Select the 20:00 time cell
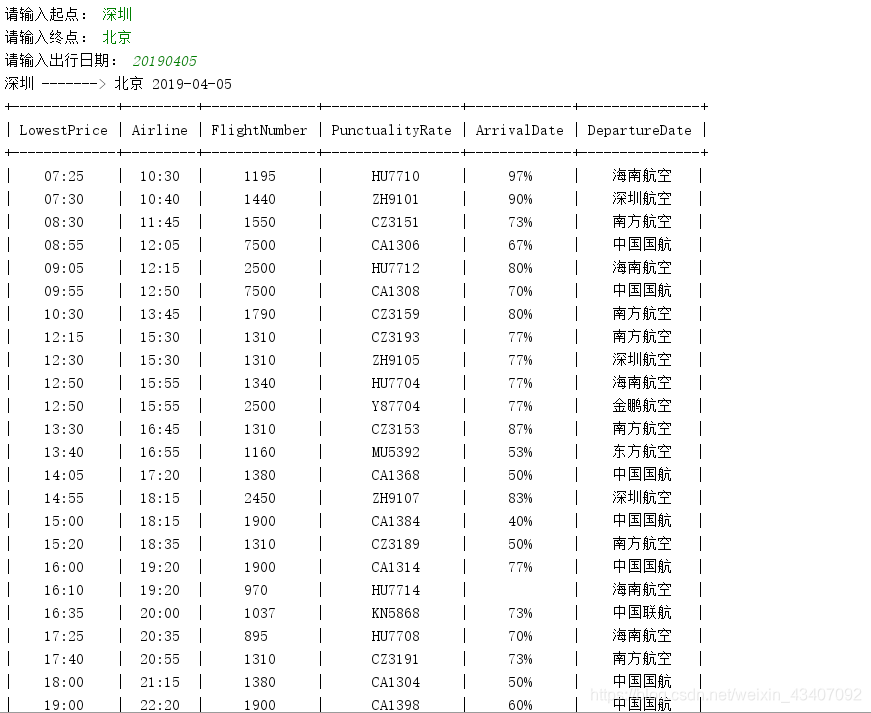Image resolution: width=871 pixels, height=713 pixels. (159, 613)
